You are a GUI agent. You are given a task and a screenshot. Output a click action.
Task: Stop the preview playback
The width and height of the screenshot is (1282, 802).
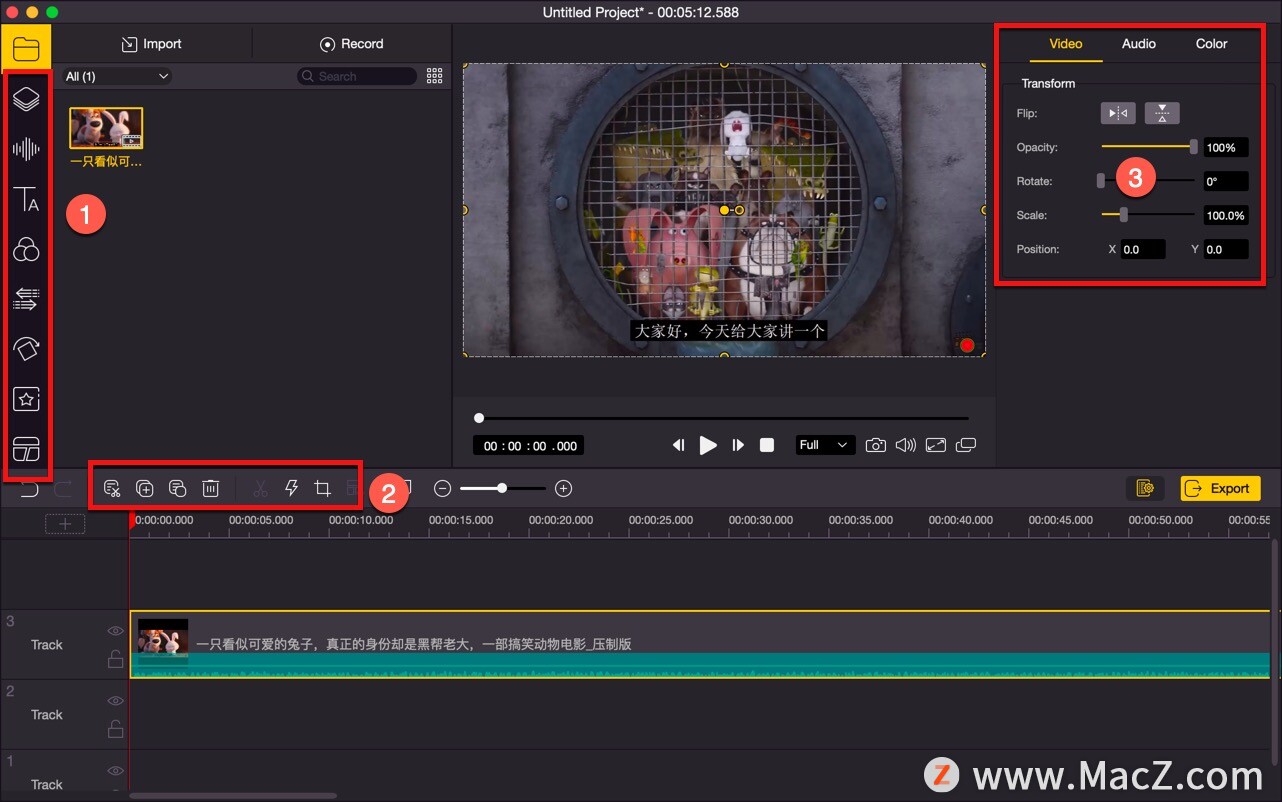[x=767, y=445]
